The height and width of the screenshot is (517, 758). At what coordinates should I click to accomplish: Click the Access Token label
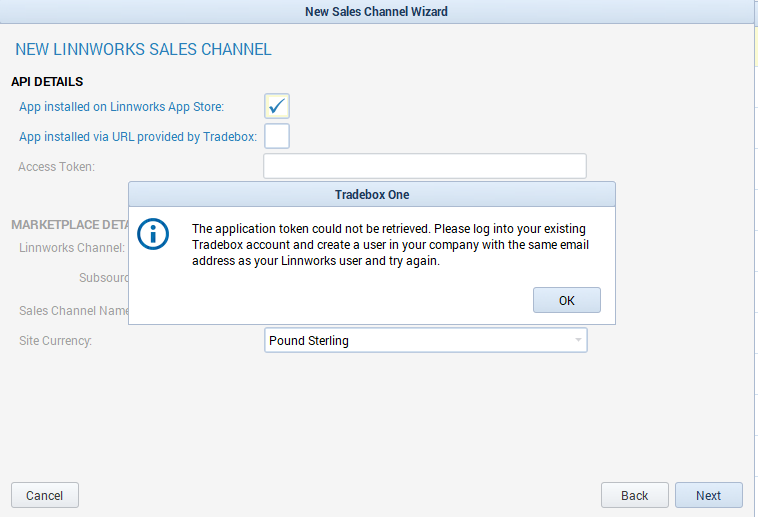point(56,167)
